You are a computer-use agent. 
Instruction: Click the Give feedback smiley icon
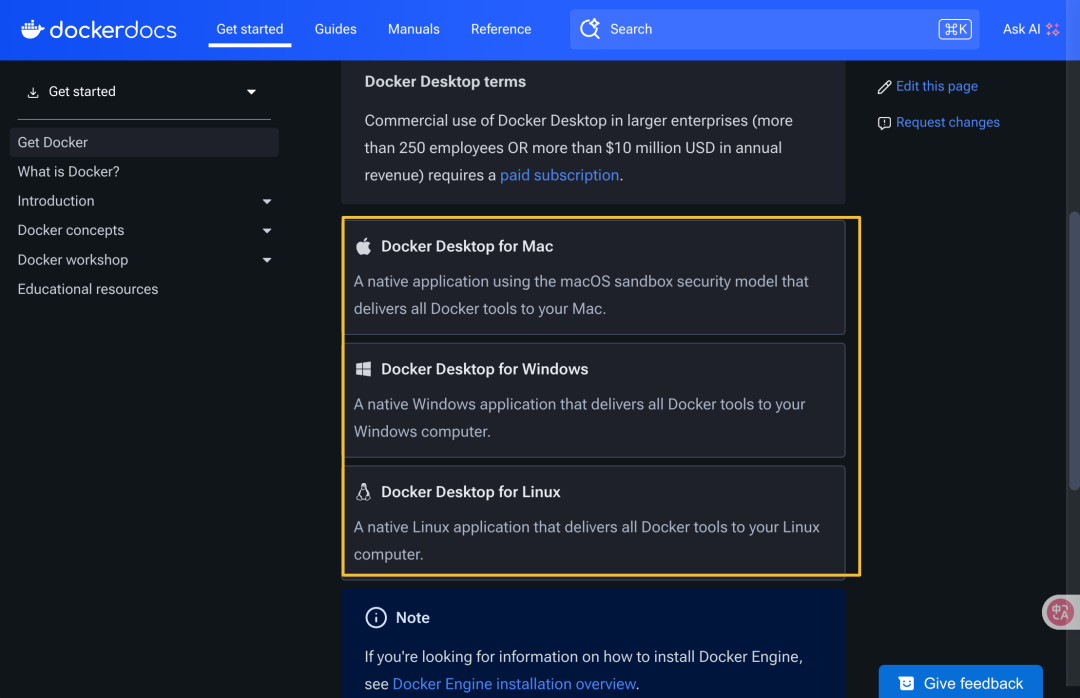[x=906, y=683]
